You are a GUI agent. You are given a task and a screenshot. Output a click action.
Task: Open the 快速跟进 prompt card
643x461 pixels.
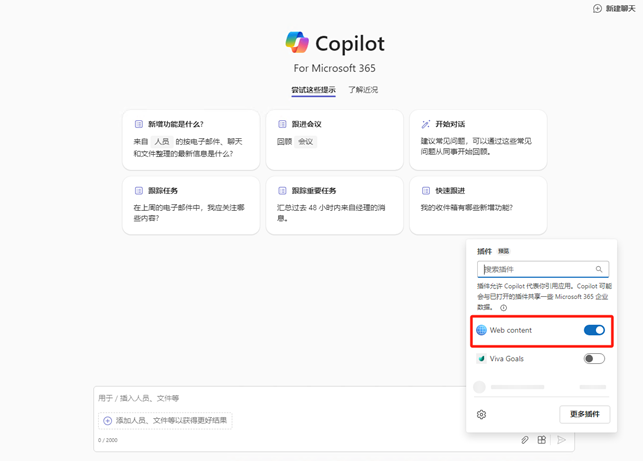click(478, 205)
